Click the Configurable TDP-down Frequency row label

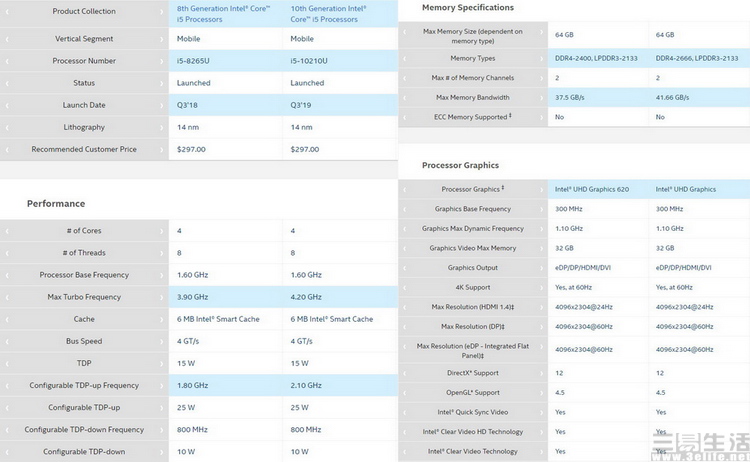pyautogui.click(x=84, y=429)
